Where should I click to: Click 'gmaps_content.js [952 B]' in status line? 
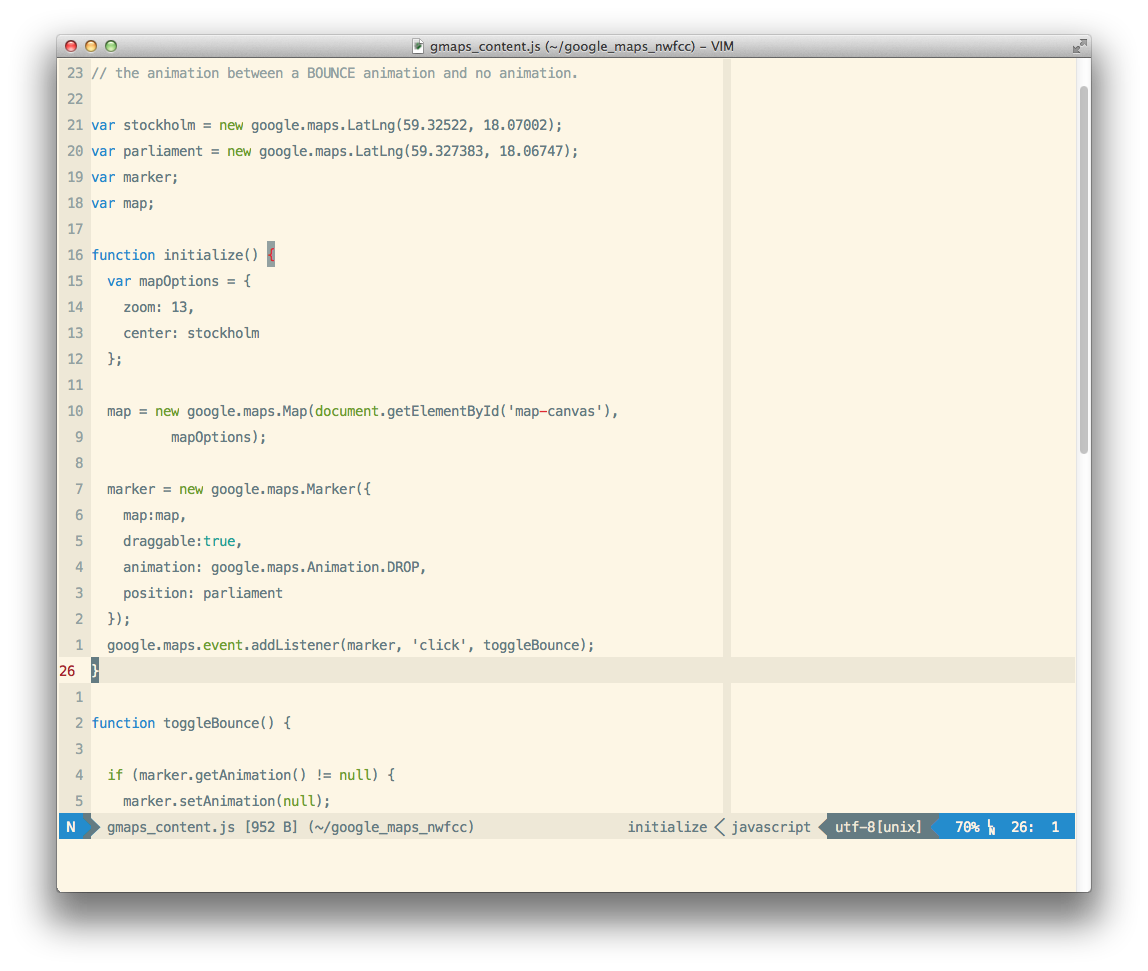point(202,827)
